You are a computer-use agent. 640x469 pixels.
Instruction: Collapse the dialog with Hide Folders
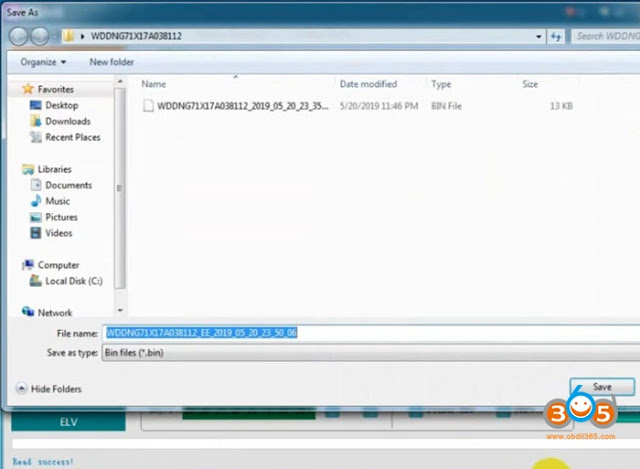point(49,389)
